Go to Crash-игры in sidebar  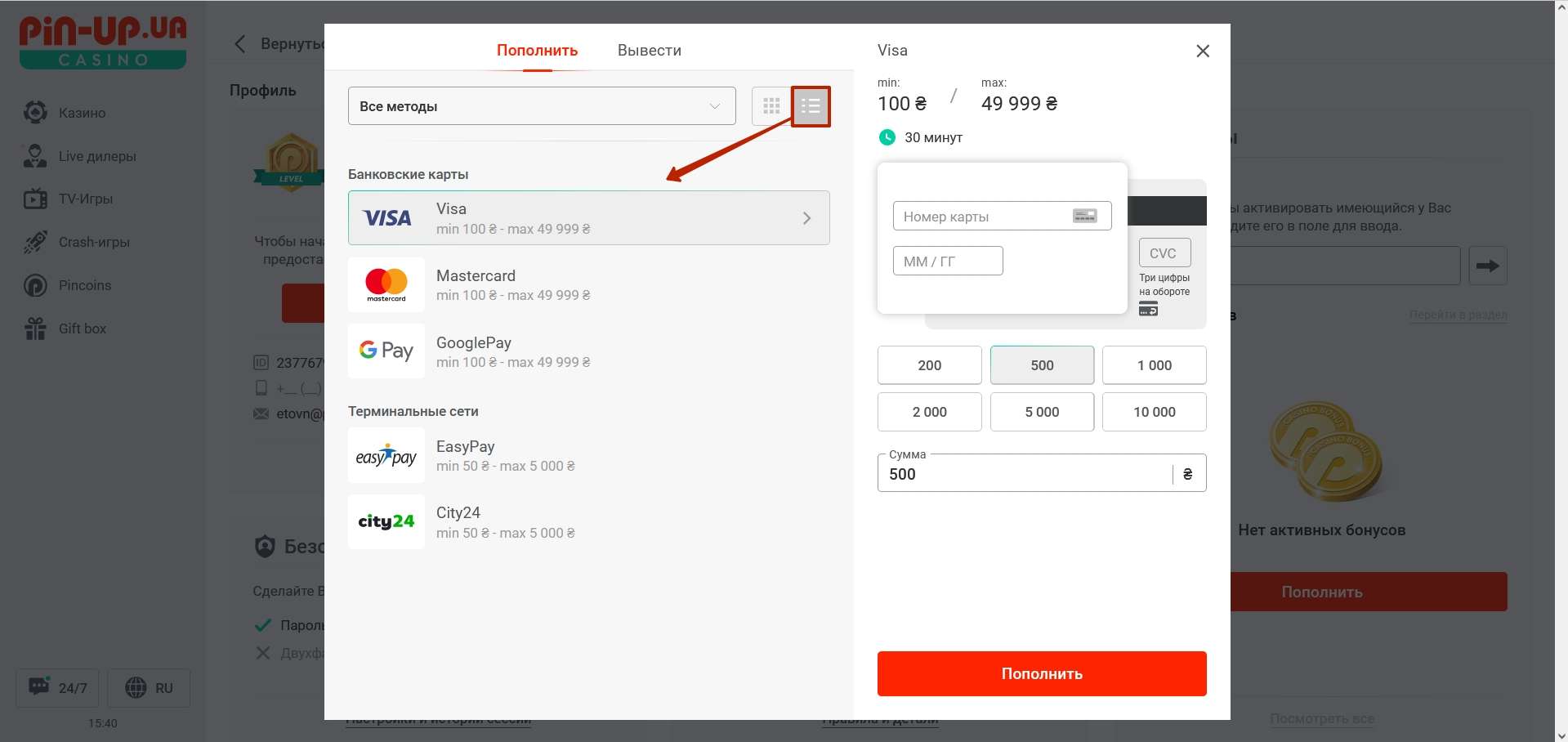click(x=93, y=242)
